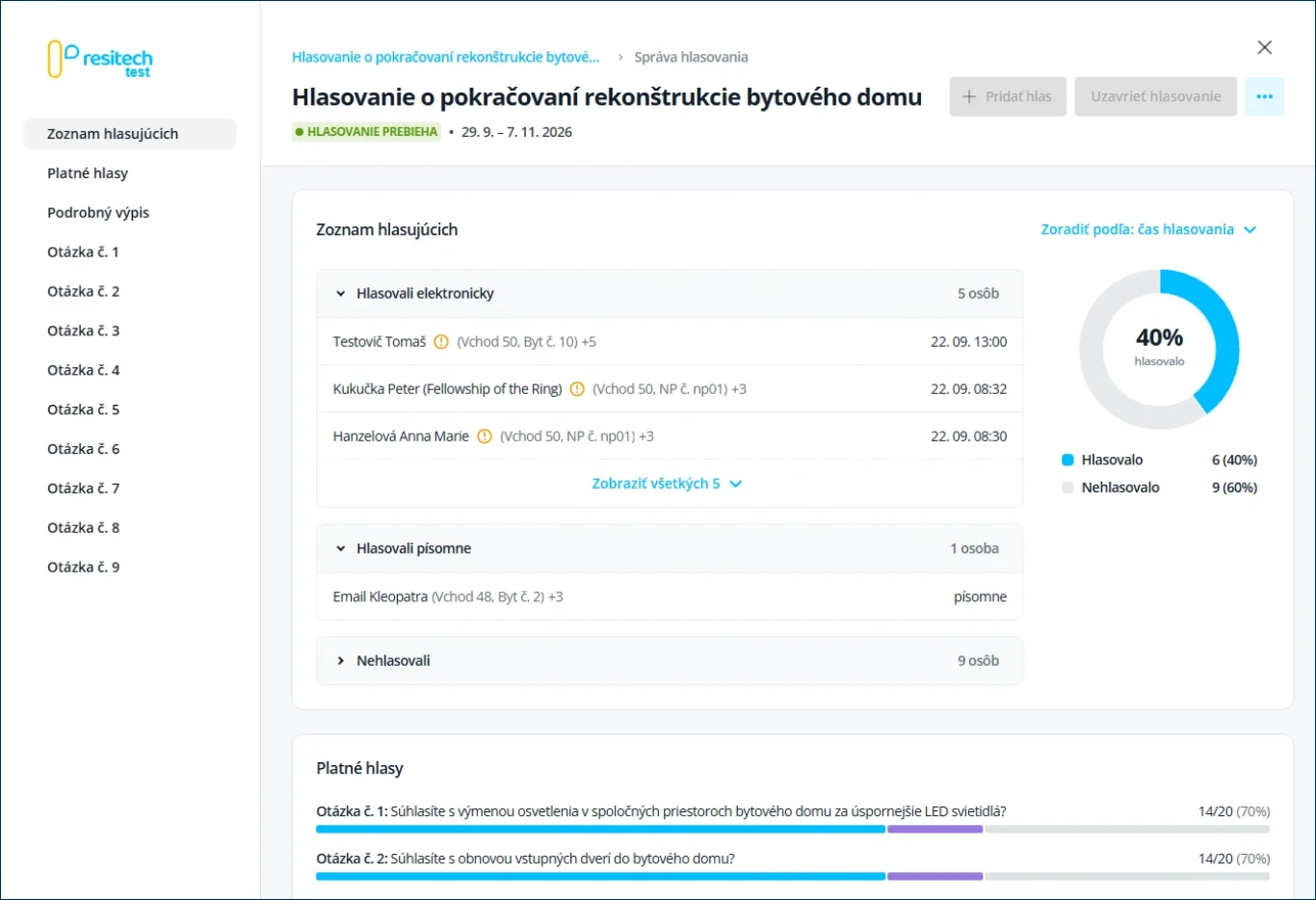The width and height of the screenshot is (1316, 900).
Task: Select the Kukučka Peter voter row
Action: 670,389
